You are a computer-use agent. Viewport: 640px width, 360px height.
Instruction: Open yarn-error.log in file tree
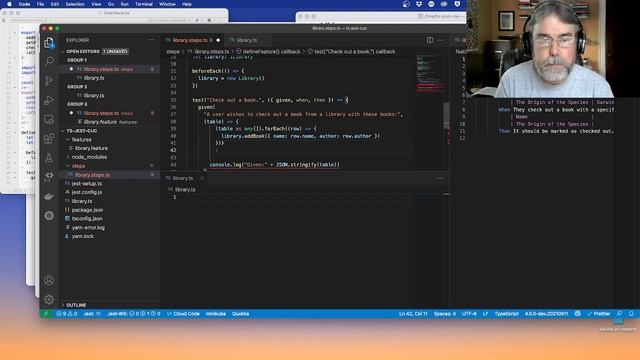88,228
